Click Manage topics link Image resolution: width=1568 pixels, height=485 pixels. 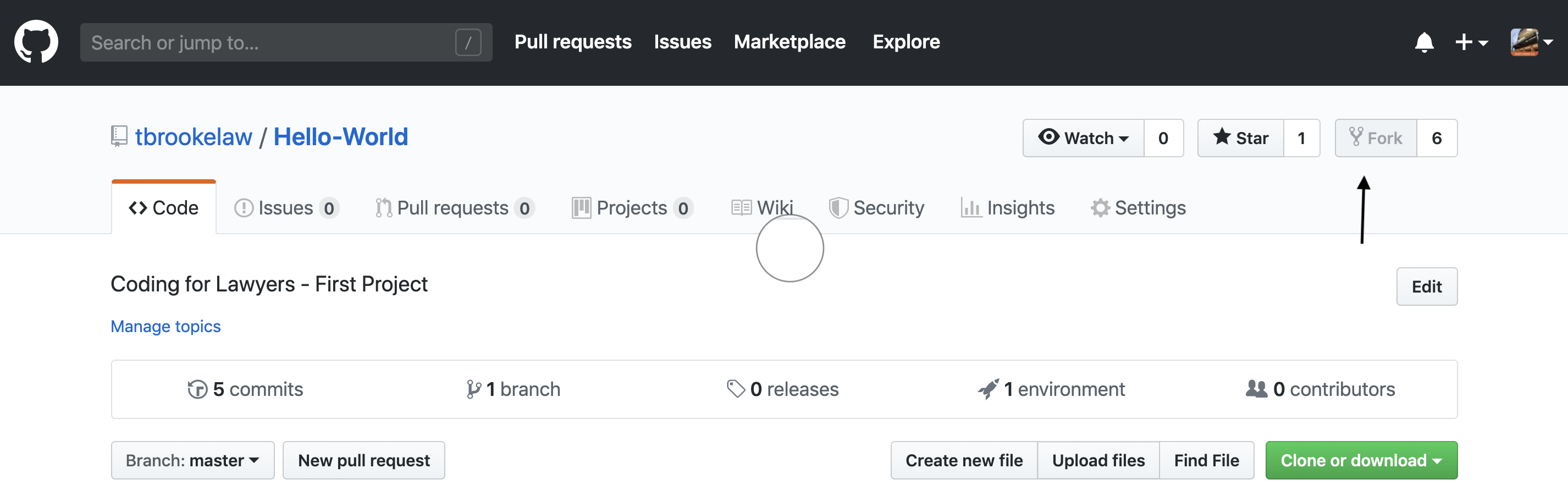[x=165, y=327]
